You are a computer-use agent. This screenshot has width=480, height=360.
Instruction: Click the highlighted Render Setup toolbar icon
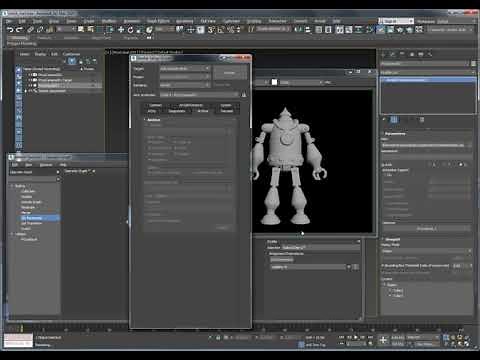click(x=380, y=30)
